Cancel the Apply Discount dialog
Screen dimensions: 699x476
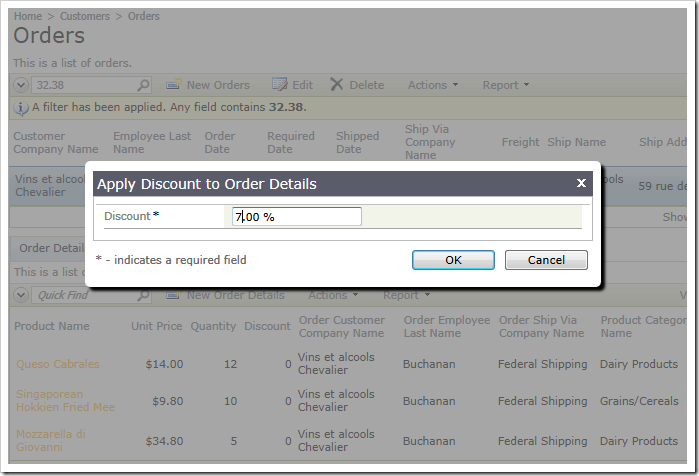[546, 260]
